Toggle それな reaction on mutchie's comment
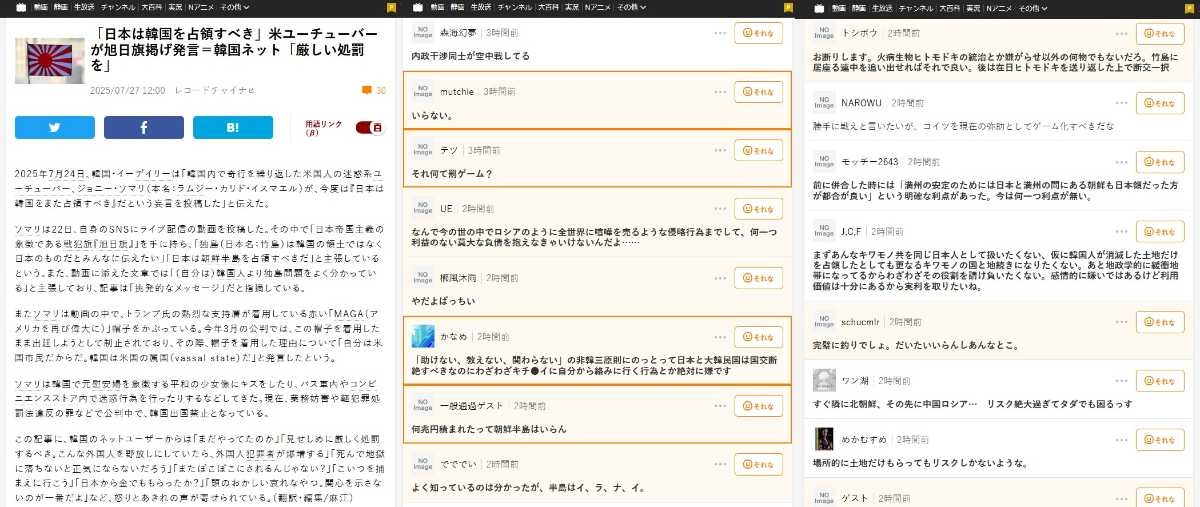This screenshot has width=1200, height=507. coord(758,92)
